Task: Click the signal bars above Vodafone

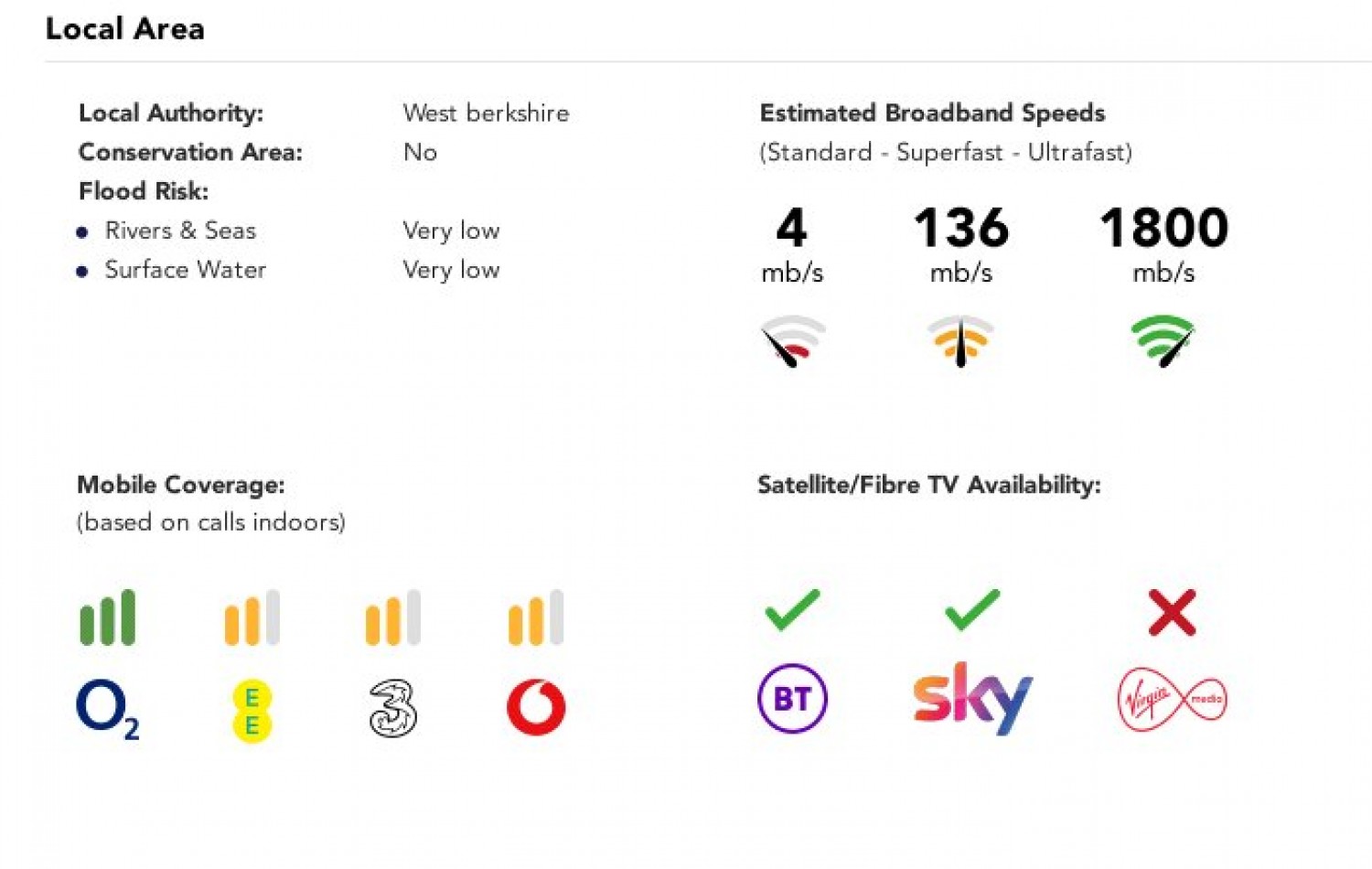Action: point(536,617)
